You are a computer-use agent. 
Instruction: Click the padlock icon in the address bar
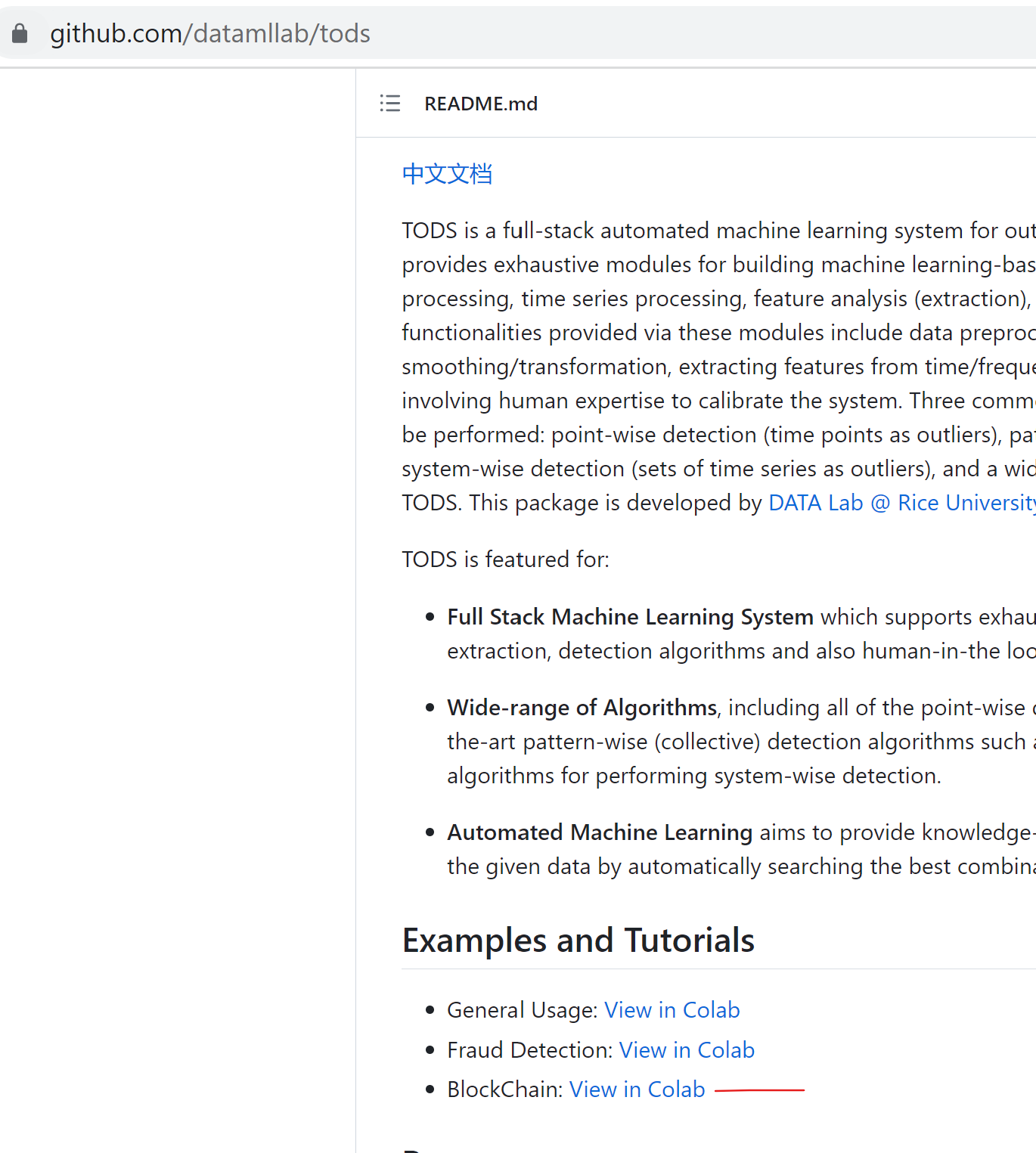20,33
